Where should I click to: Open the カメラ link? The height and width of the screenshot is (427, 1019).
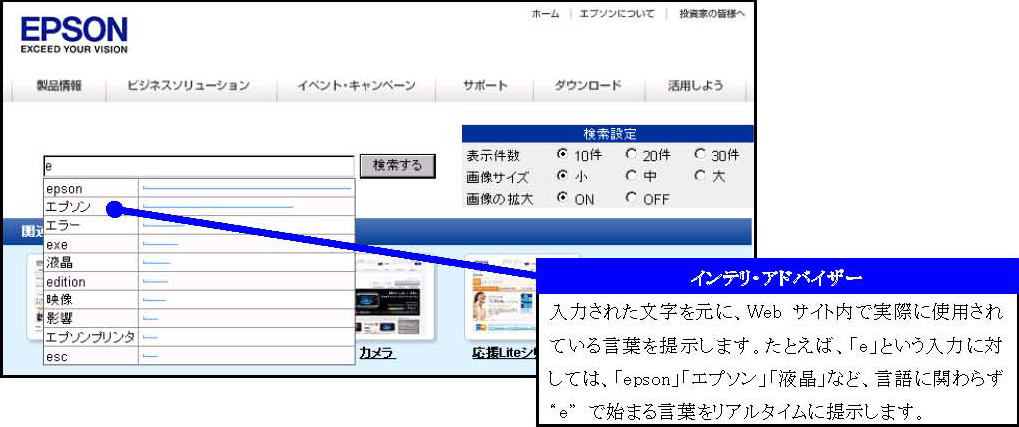[x=378, y=354]
